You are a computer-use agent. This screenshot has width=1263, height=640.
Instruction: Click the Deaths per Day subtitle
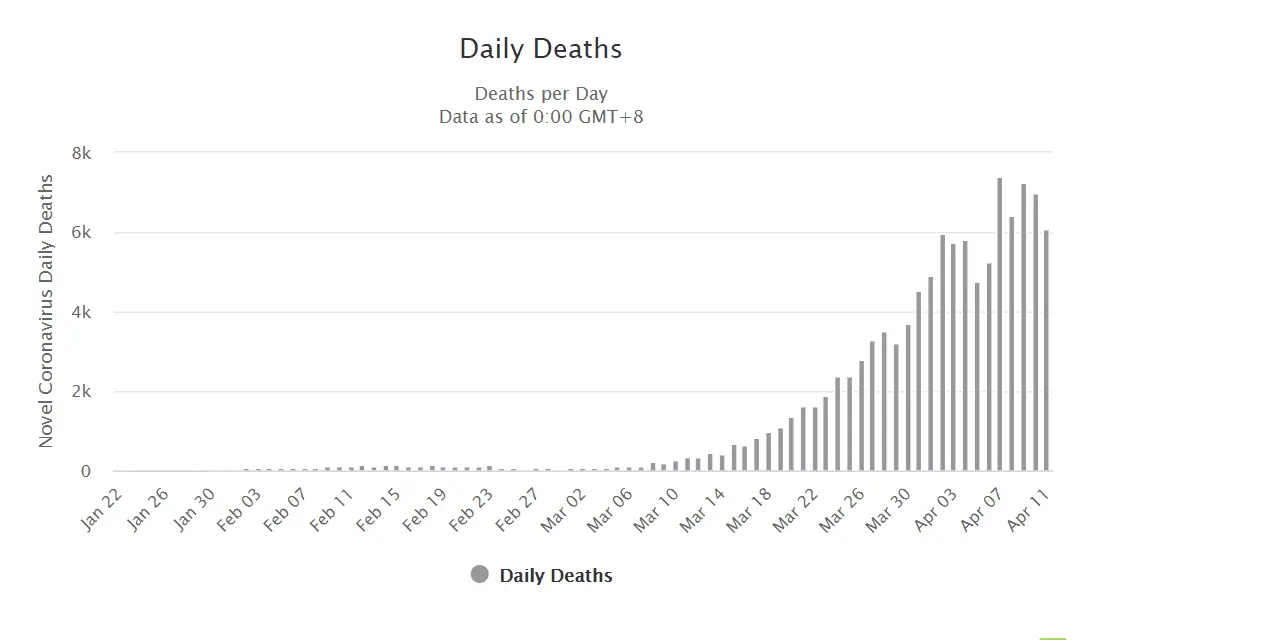pos(541,94)
